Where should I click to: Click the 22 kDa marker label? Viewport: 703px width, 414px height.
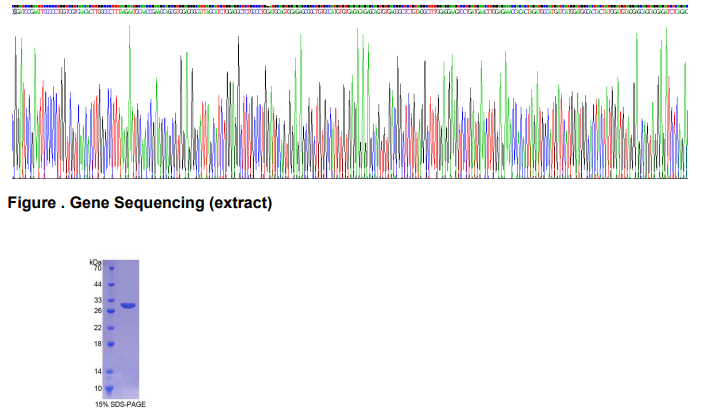tap(97, 328)
